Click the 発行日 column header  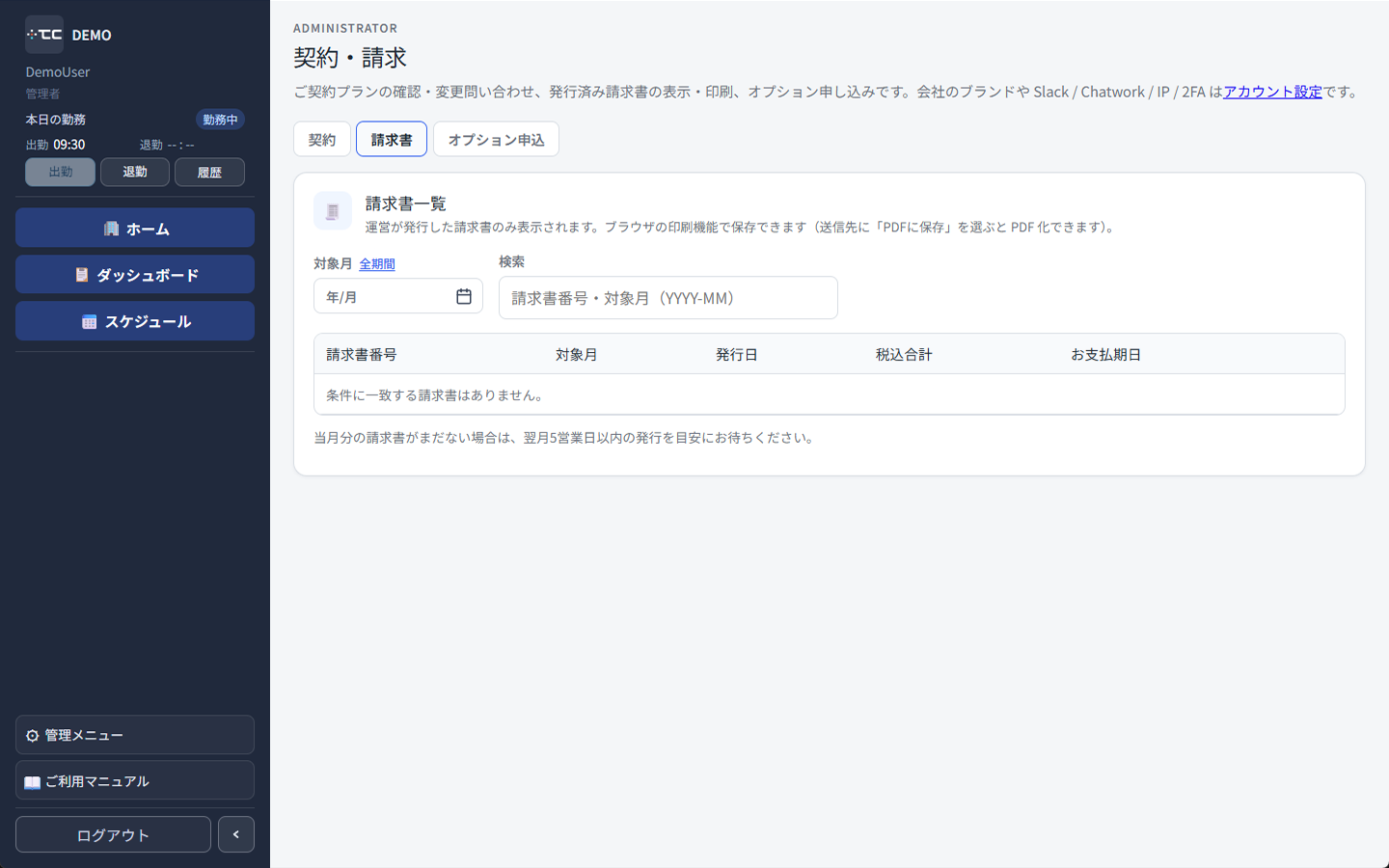click(x=737, y=355)
